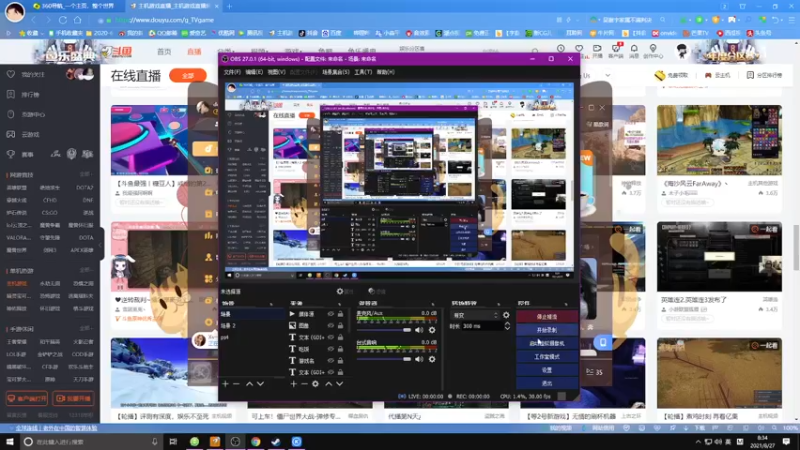Mute the desktop audio speaker icon
Screen dimensions: 800x450
(419, 359)
